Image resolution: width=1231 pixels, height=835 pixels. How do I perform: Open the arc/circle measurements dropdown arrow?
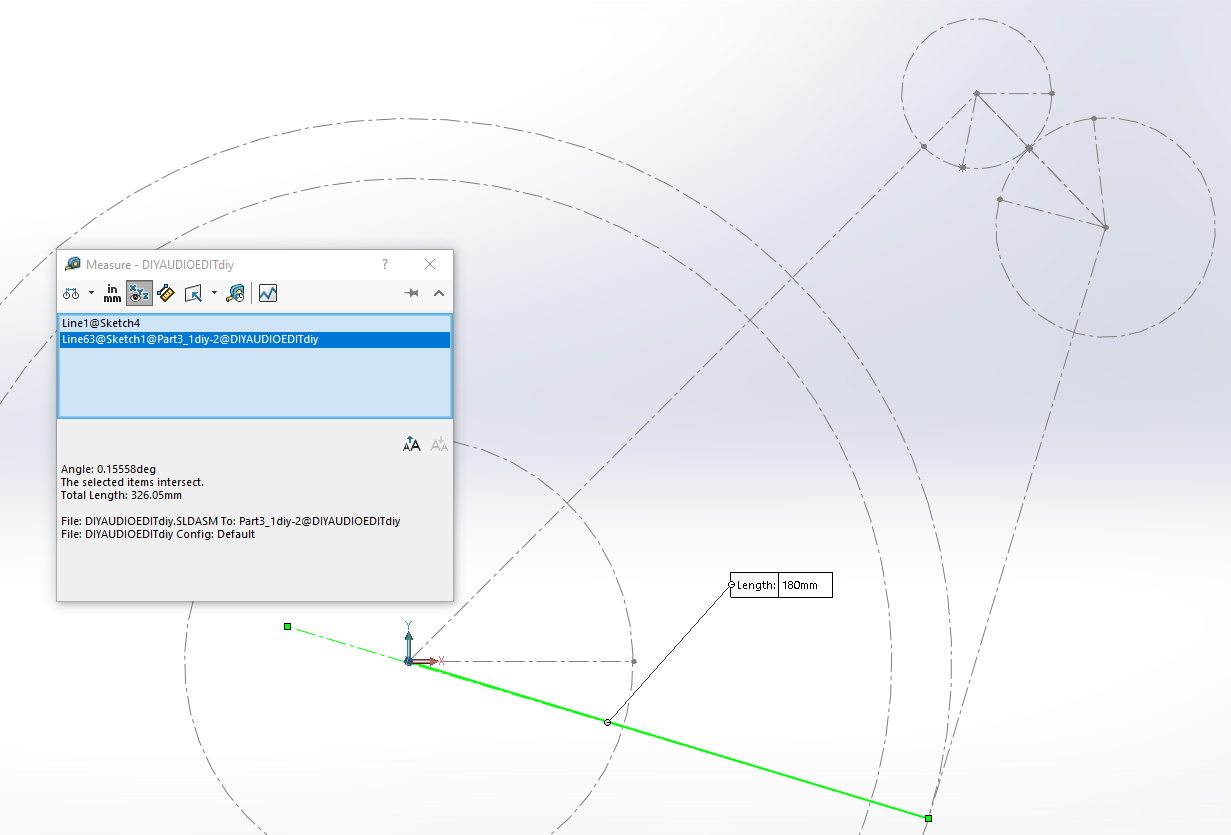(x=91, y=293)
